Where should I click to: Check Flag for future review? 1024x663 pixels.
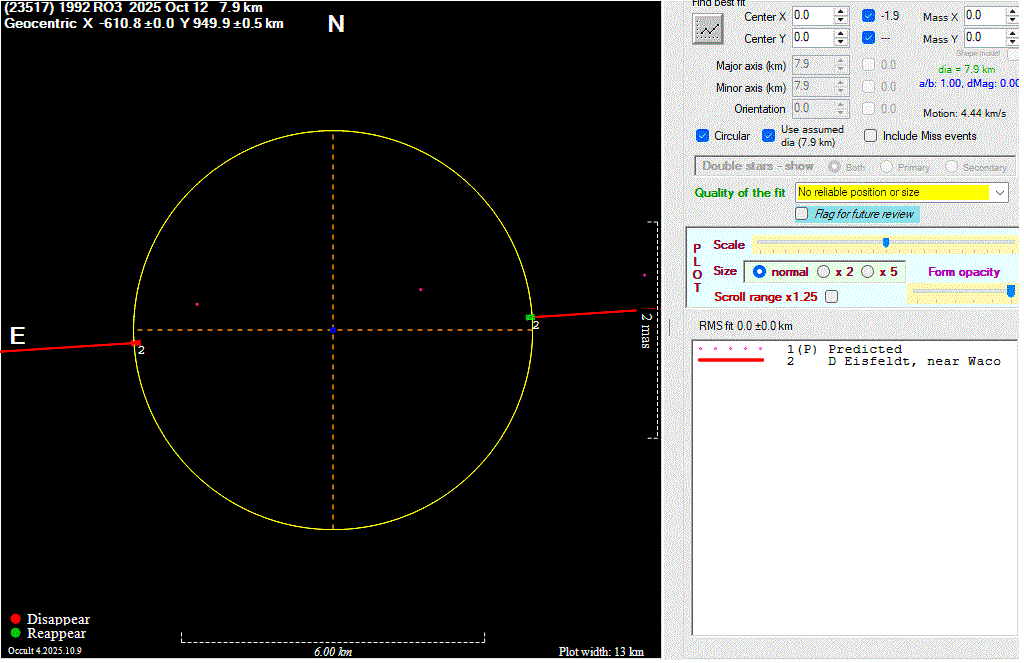click(801, 214)
